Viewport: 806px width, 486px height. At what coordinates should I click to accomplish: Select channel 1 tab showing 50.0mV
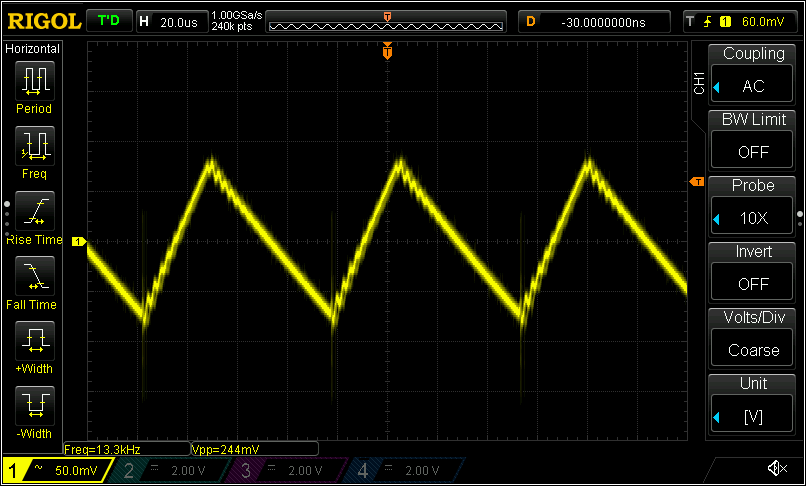(55, 470)
